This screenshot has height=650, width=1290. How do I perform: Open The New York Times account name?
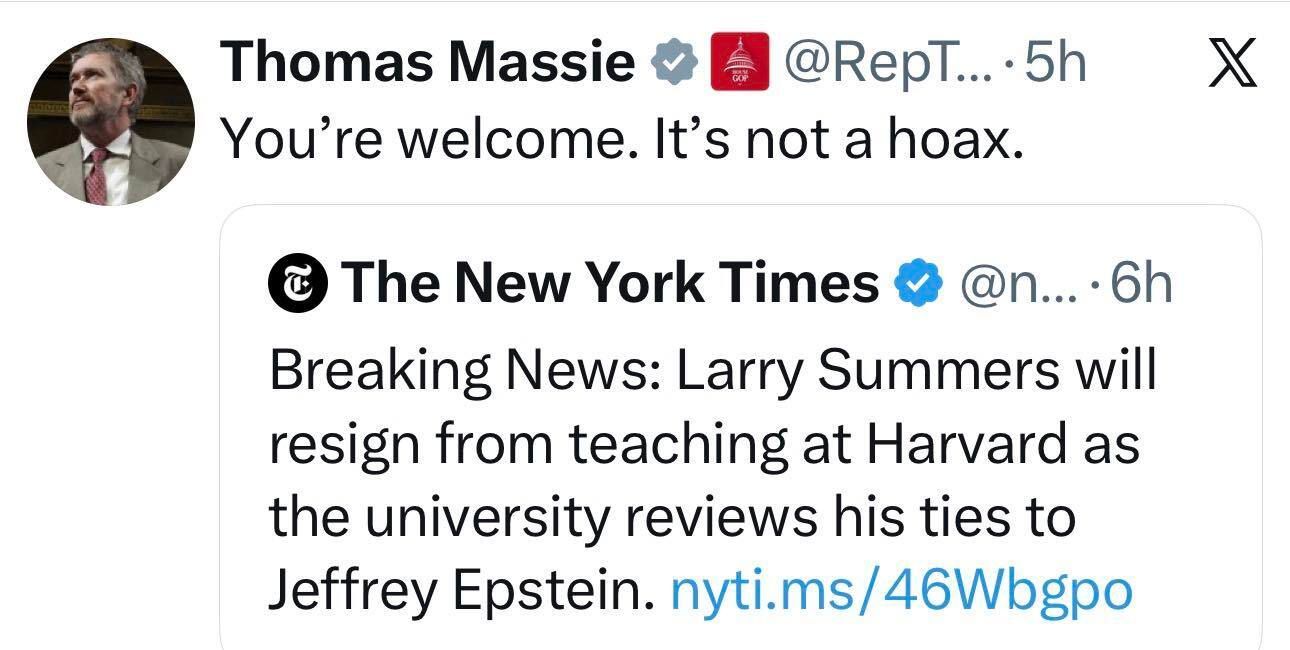(609, 284)
